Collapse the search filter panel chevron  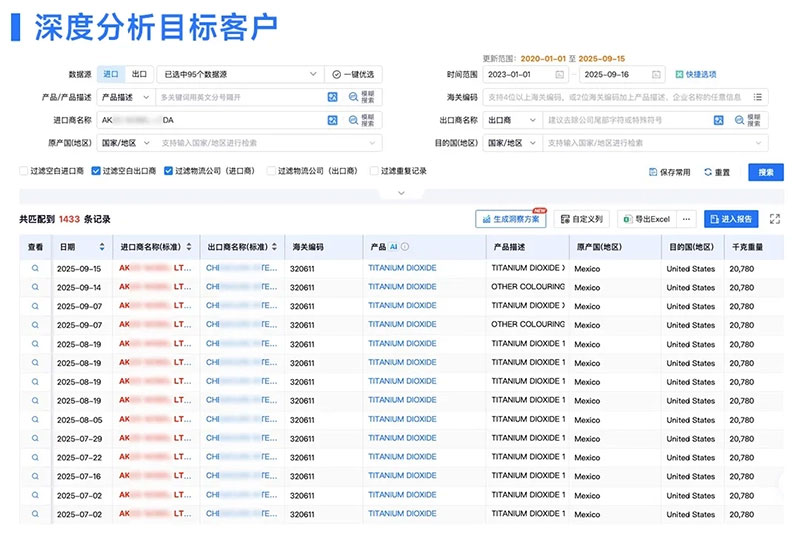402,193
